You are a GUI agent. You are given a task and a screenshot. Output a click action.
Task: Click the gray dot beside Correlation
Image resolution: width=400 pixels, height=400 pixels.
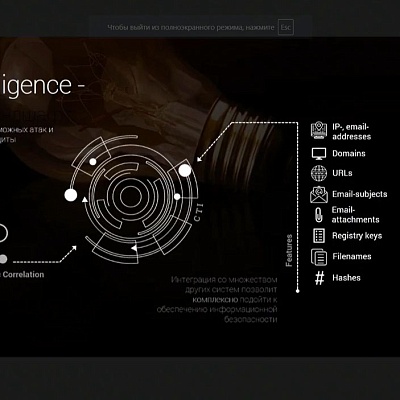[x=3, y=259]
